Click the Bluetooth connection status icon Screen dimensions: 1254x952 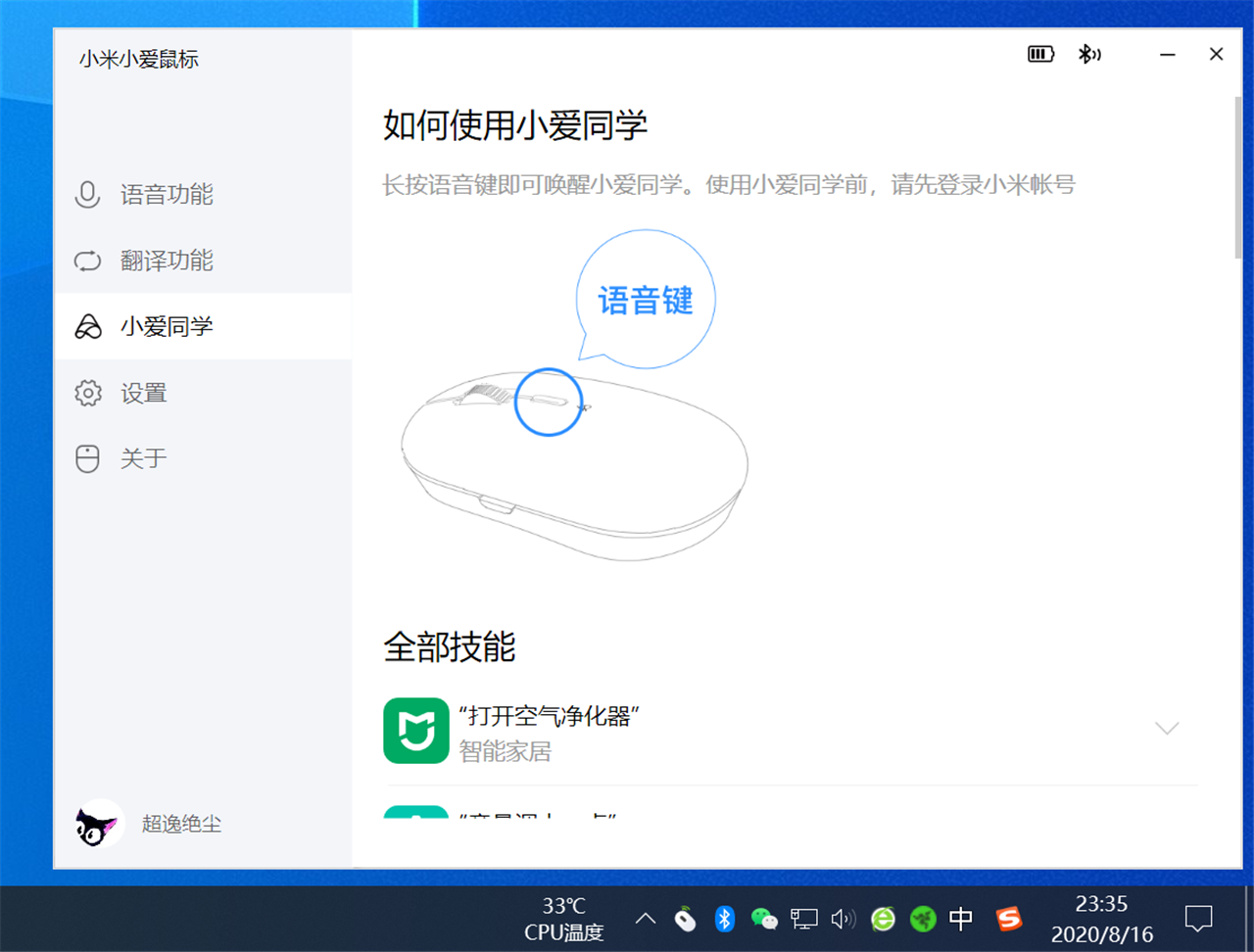pos(1088,54)
